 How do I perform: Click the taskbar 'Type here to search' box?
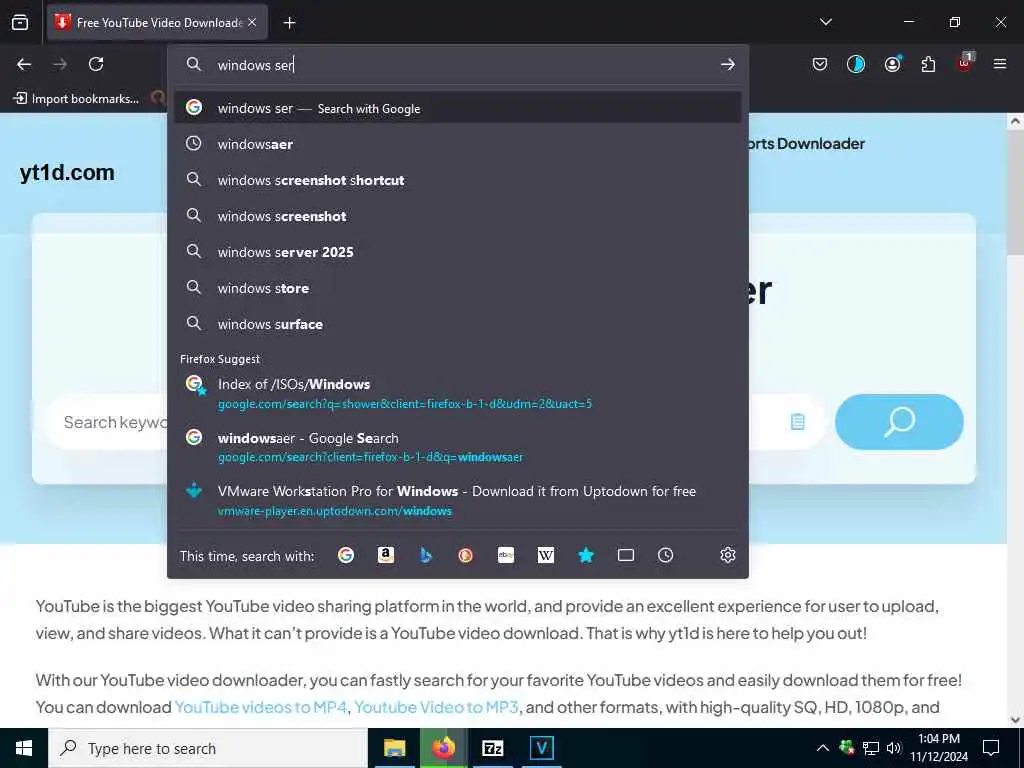(x=208, y=748)
